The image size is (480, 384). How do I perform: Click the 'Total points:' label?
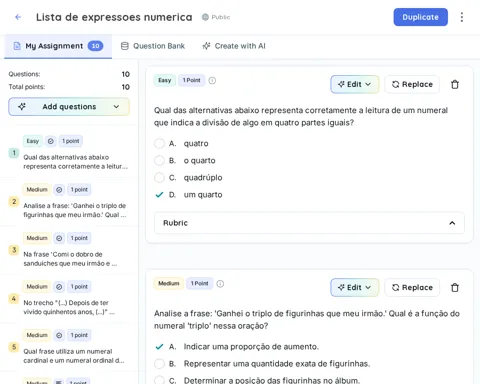click(x=27, y=87)
